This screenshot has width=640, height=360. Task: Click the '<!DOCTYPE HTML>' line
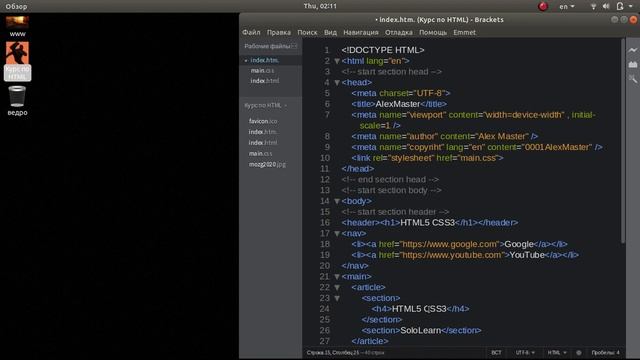pyautogui.click(x=383, y=50)
